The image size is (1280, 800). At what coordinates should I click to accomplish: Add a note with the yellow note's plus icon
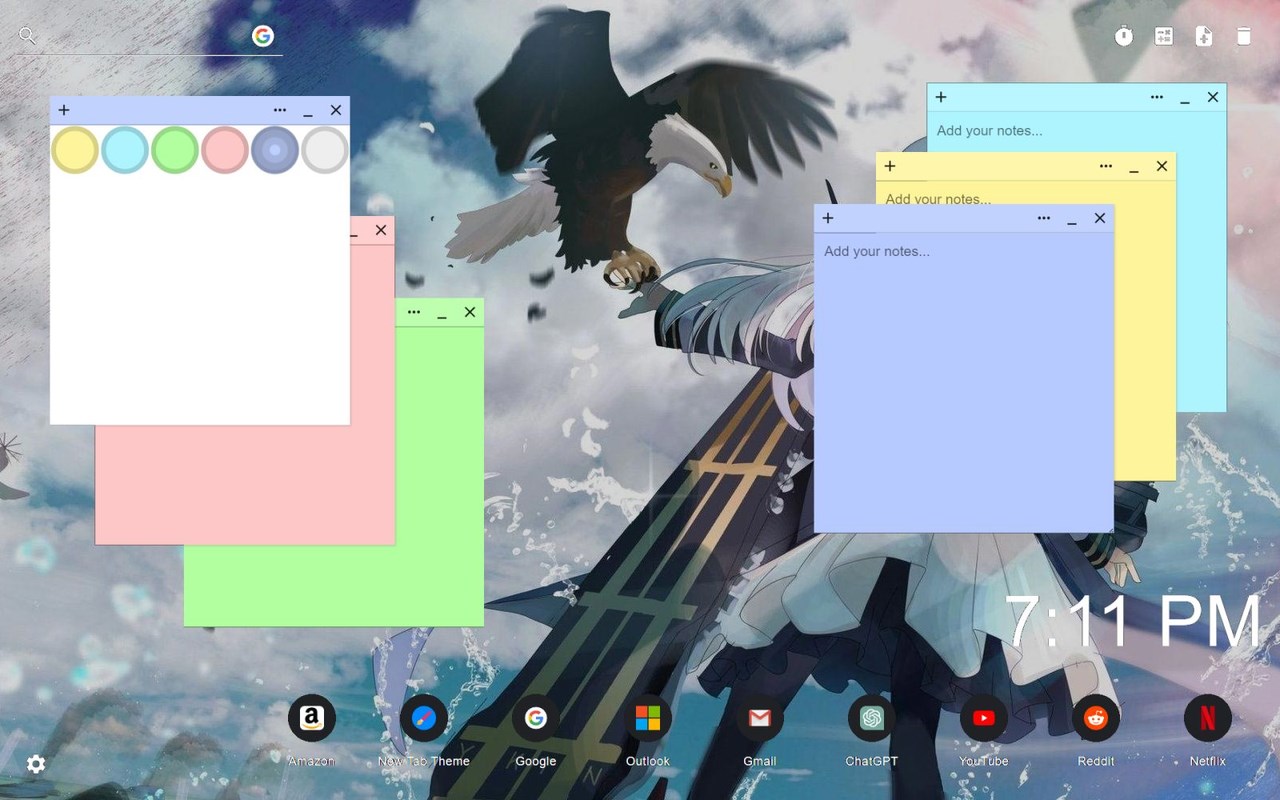click(890, 166)
